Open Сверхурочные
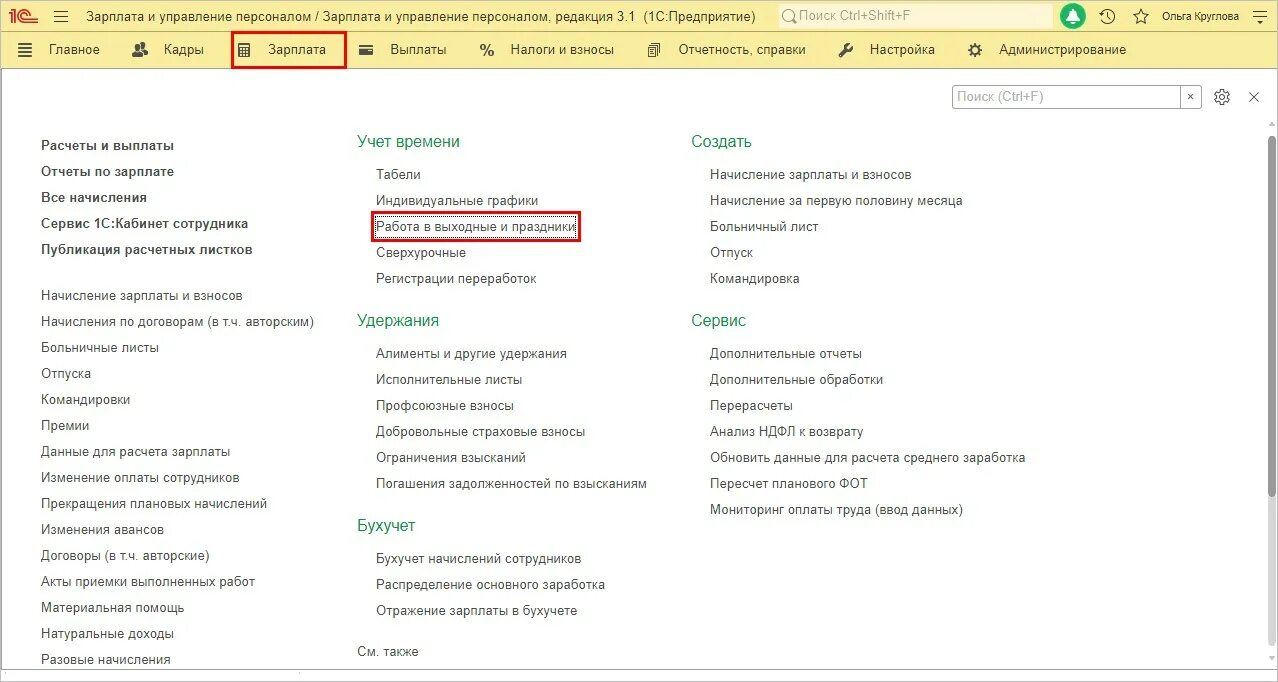This screenshot has height=682, width=1278. click(x=421, y=253)
